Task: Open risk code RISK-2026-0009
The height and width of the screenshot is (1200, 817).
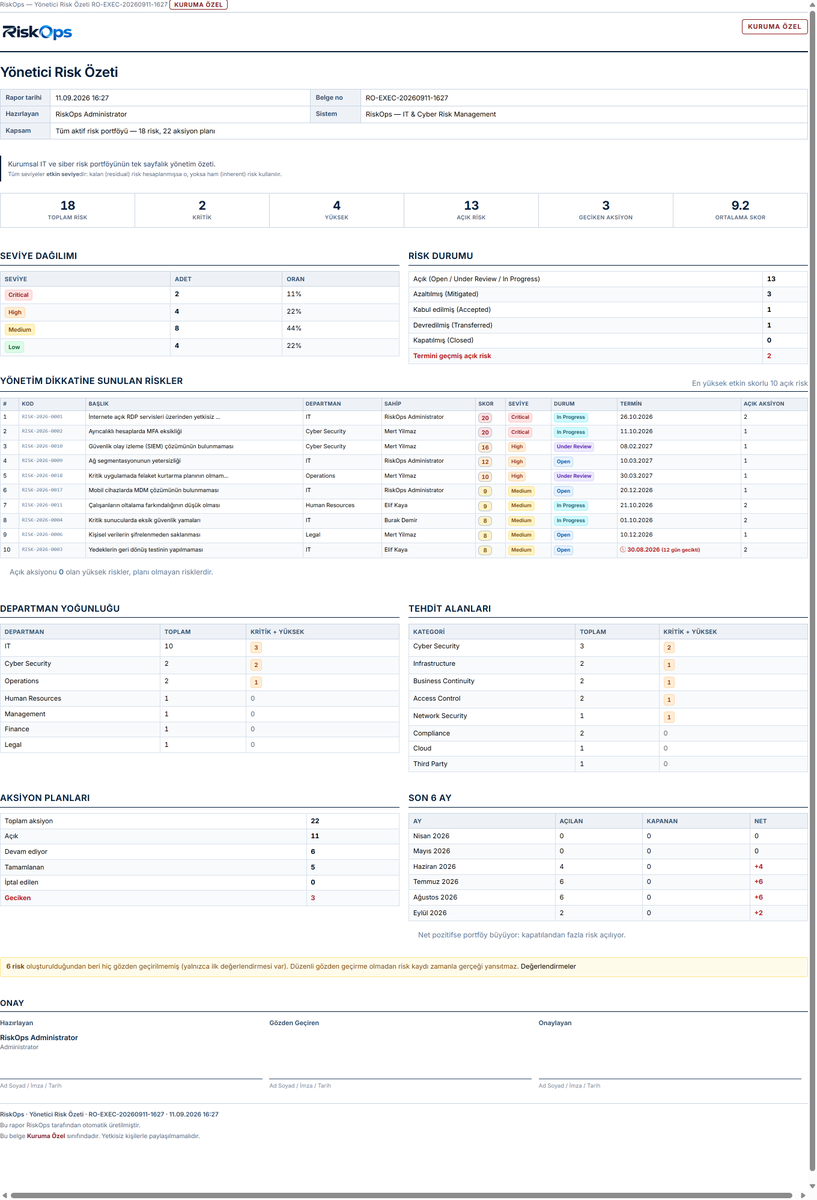Action: [x=42, y=461]
